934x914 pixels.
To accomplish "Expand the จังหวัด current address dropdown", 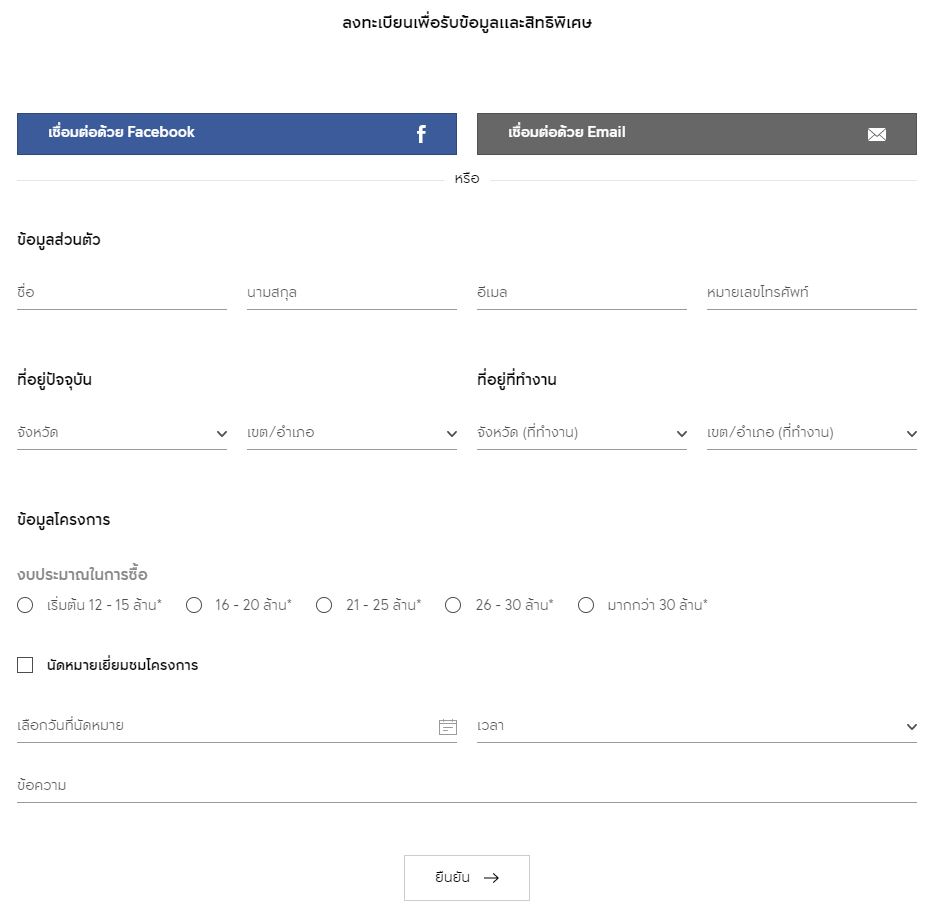I will tap(122, 433).
